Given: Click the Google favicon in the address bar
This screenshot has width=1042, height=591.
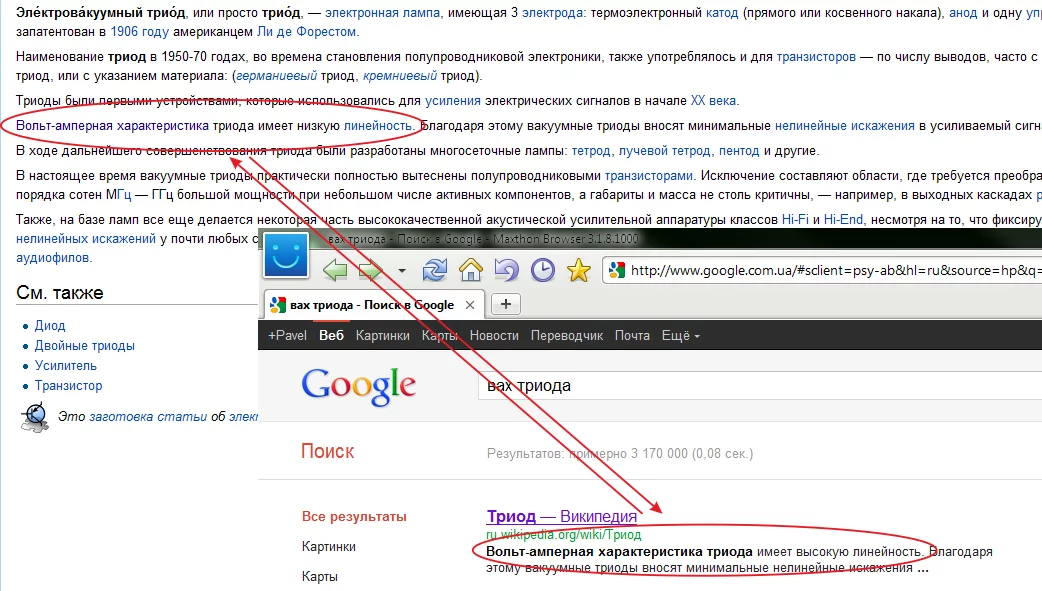Looking at the screenshot, I should pos(614,269).
